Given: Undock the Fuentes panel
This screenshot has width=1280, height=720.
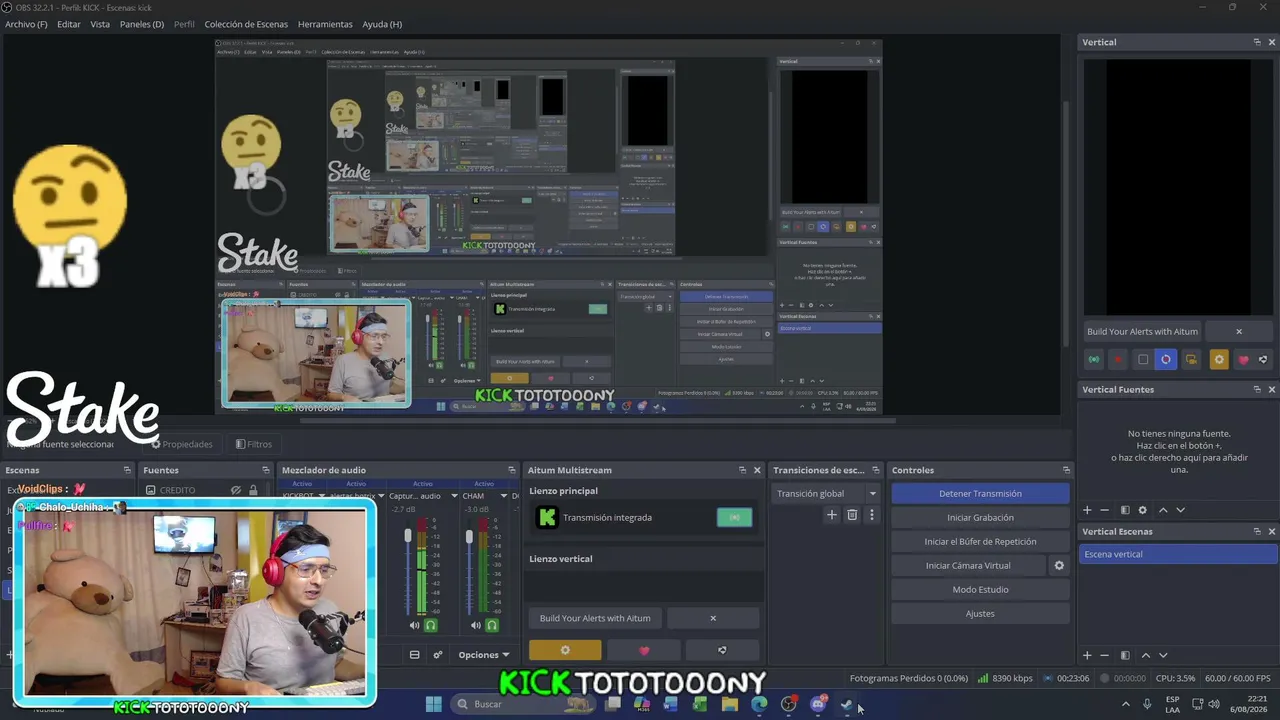Looking at the screenshot, I should pos(266,470).
